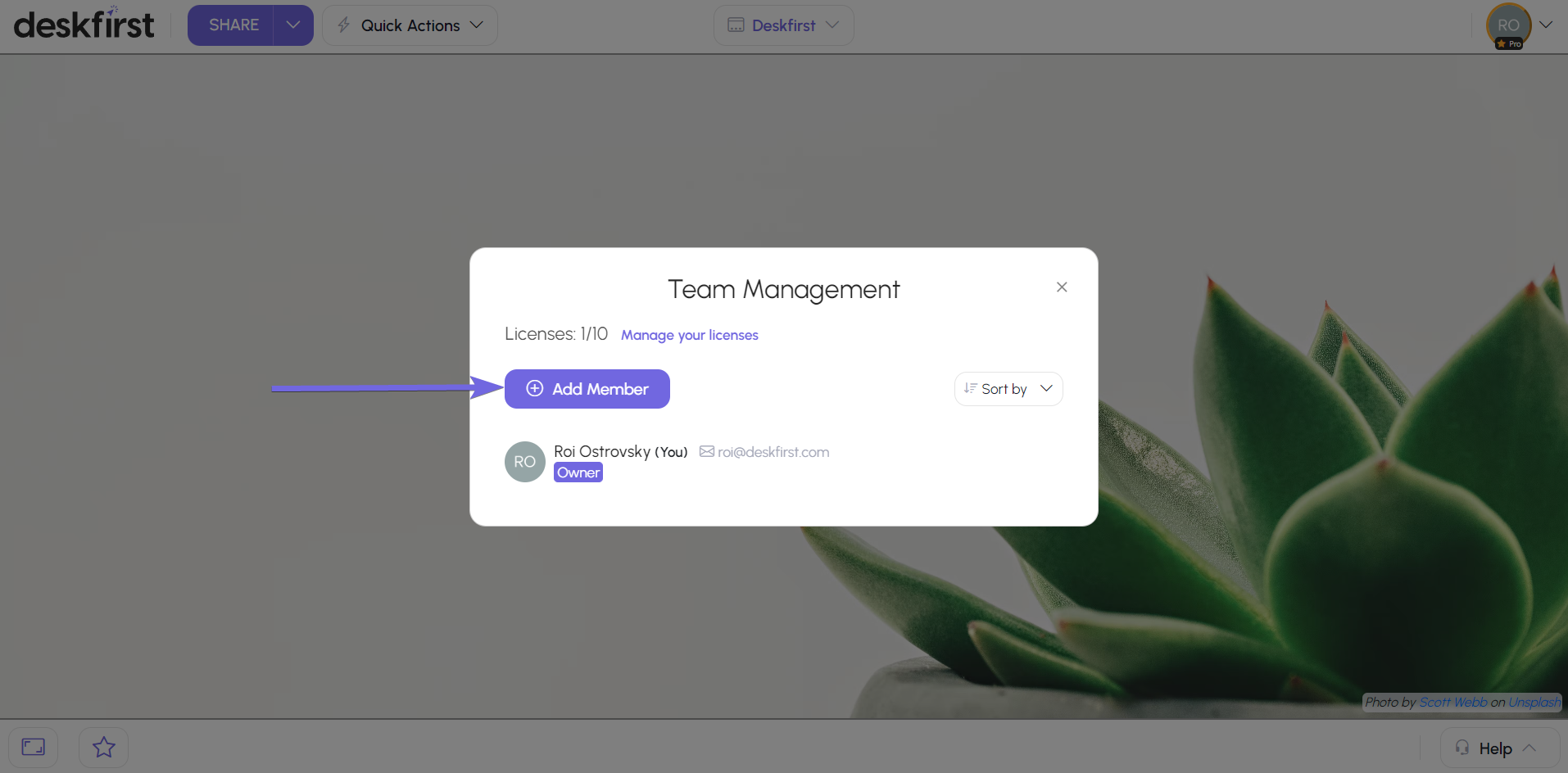Image resolution: width=1568 pixels, height=773 pixels.
Task: Click the roi@deskfirst.com email address
Action: pyautogui.click(x=773, y=452)
